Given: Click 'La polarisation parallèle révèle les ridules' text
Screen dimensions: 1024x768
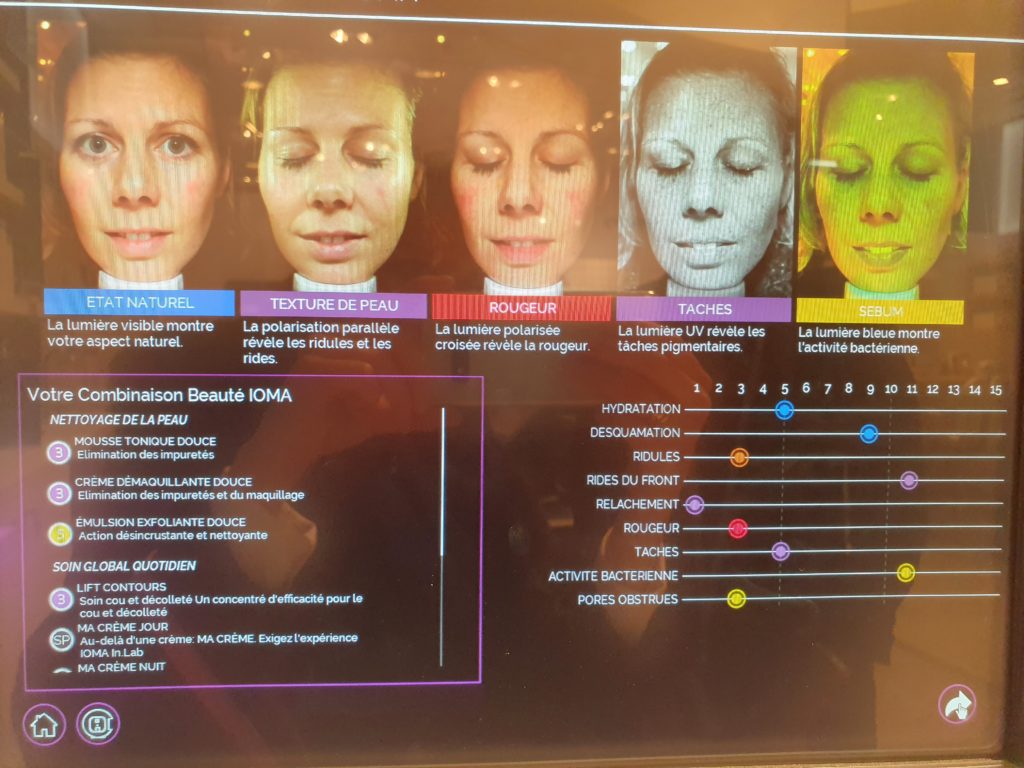Looking at the screenshot, I should (x=321, y=343).
